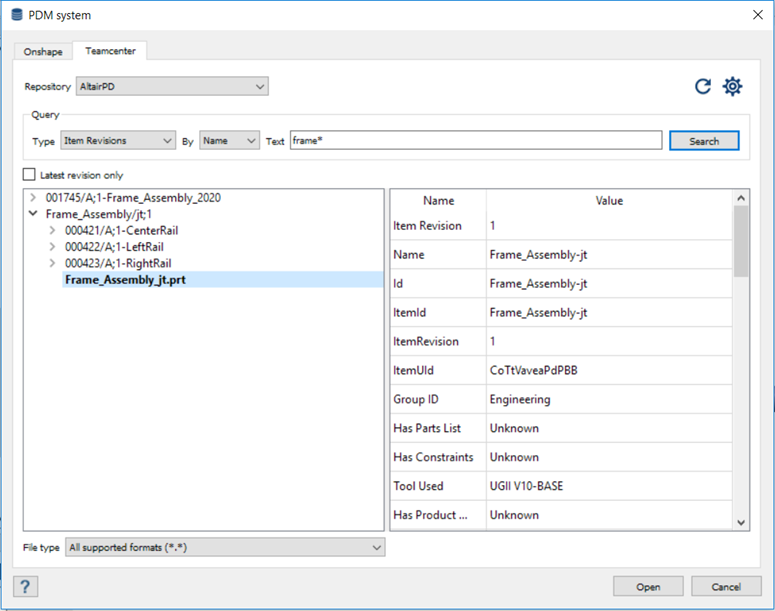This screenshot has height=611, width=775.
Task: Select the Teamcenter tab
Action: coord(110,50)
